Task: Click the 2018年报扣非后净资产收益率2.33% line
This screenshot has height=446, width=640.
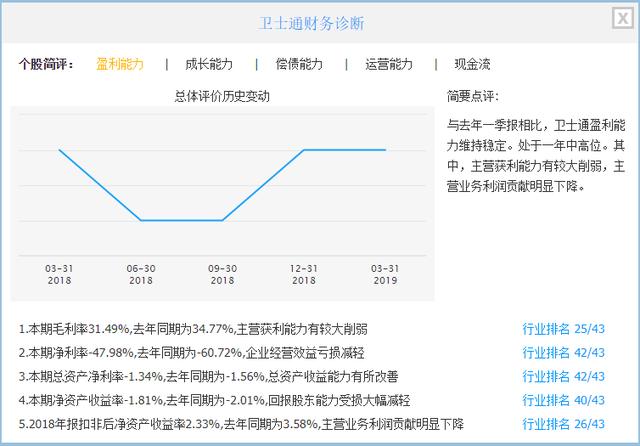Action: click(x=241, y=424)
